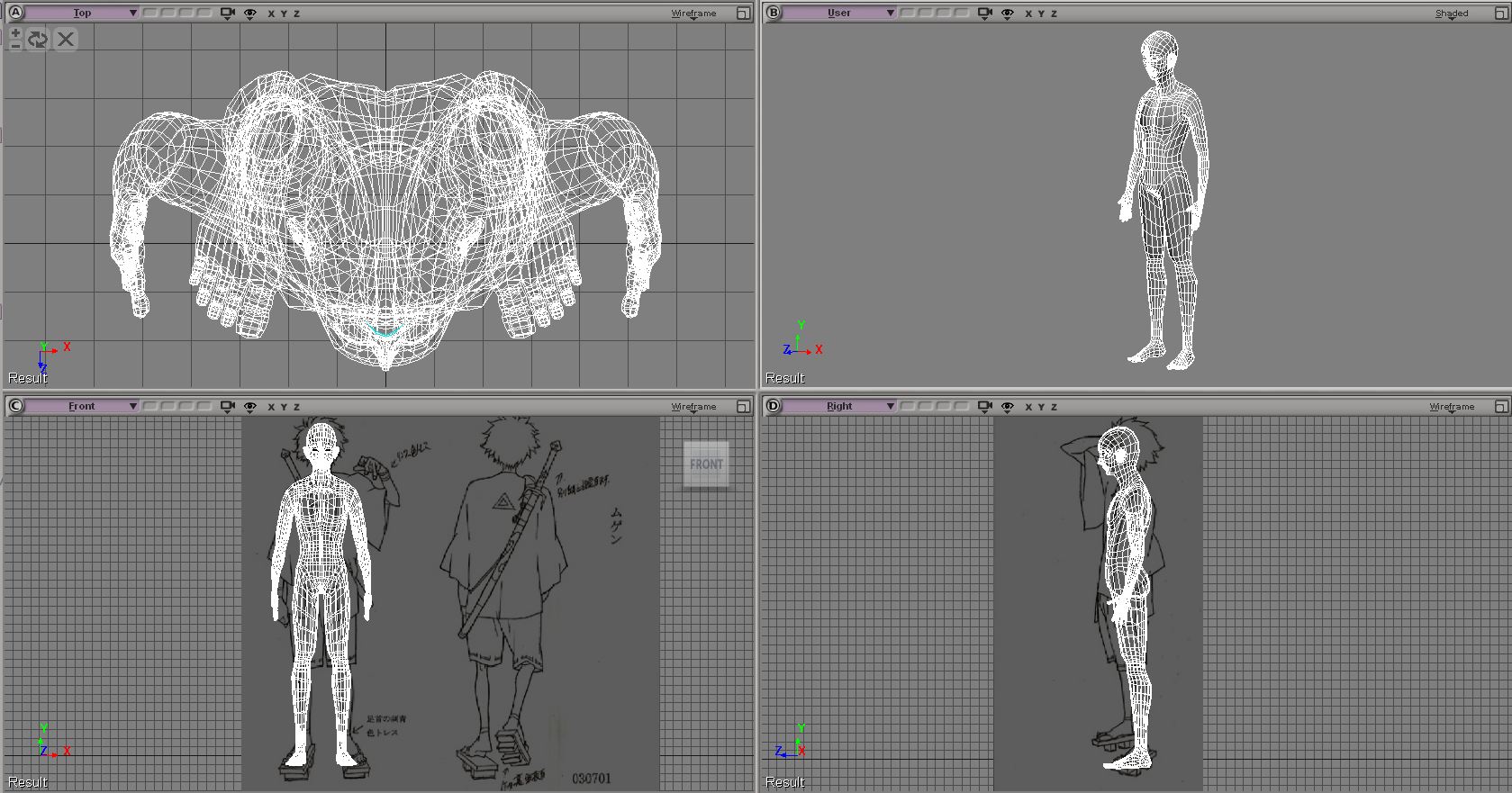The image size is (1512, 793).
Task: Toggle X axis in User viewport header
Action: 1028,14
